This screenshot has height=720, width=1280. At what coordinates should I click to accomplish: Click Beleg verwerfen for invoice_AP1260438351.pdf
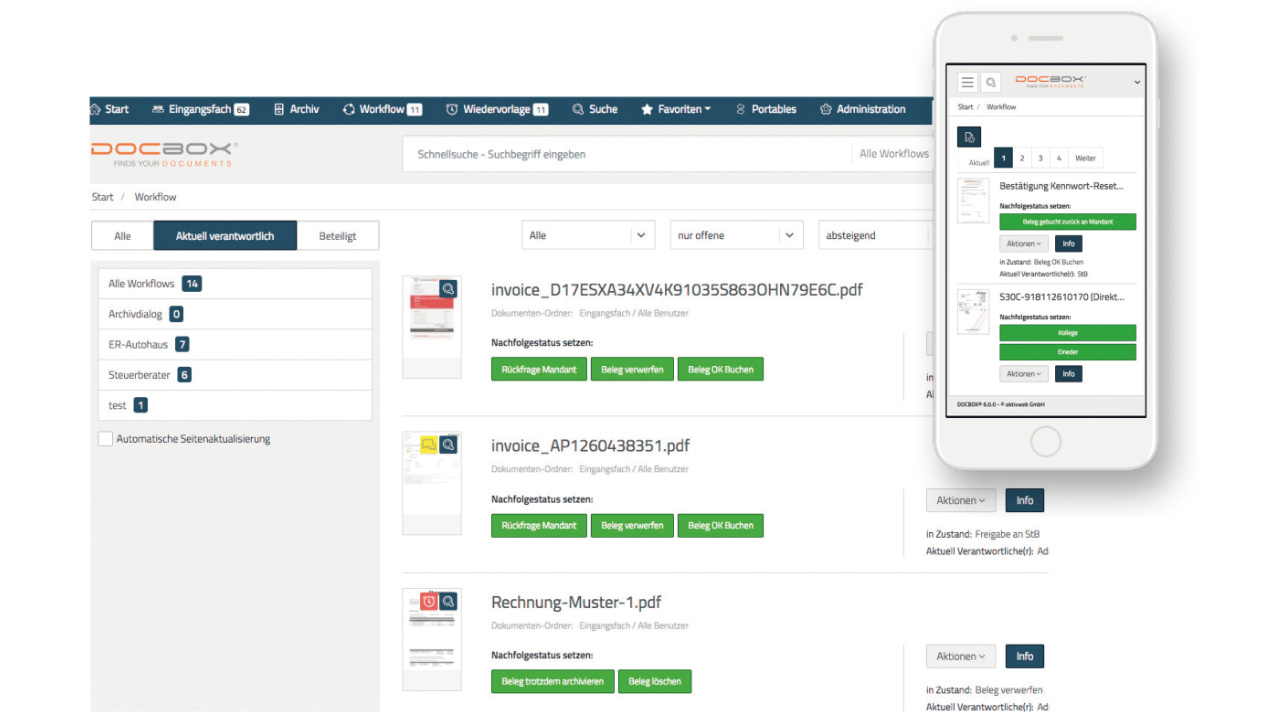[x=632, y=525]
